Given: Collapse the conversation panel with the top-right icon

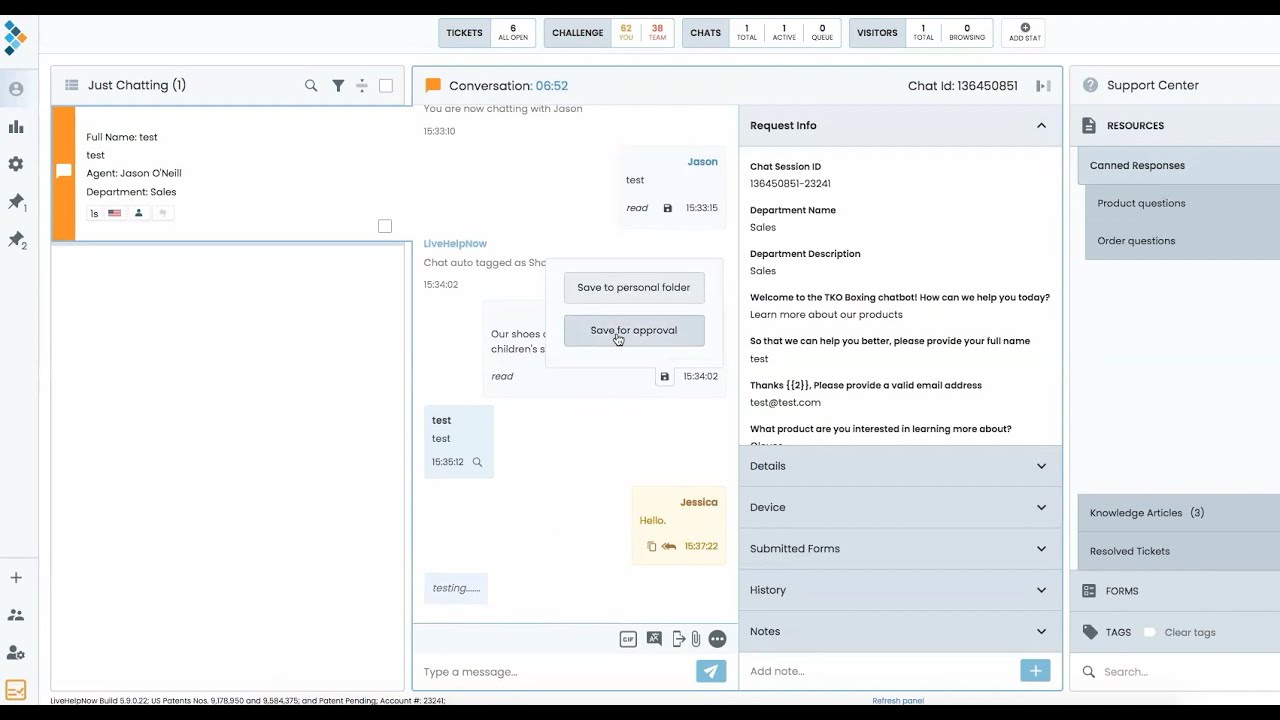Looking at the screenshot, I should point(1043,86).
